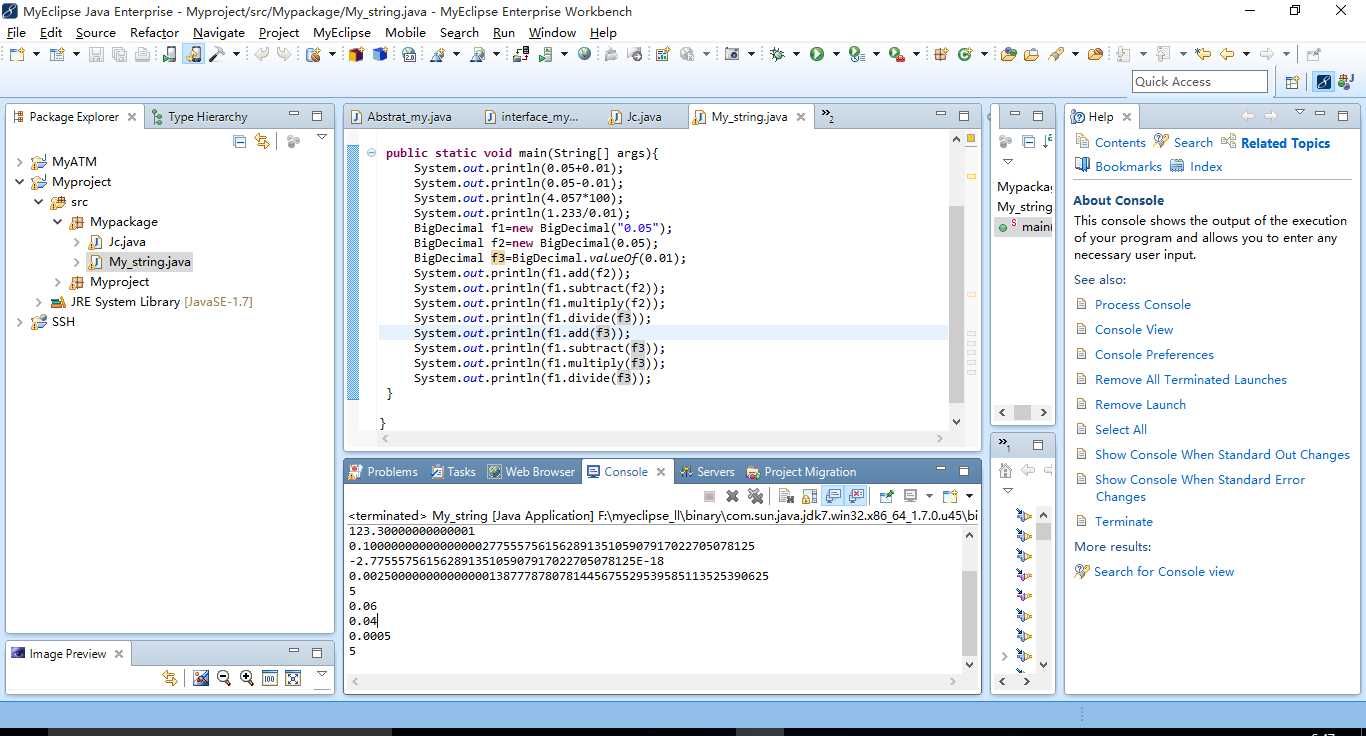
Task: Open the Refactor menu
Action: point(154,32)
